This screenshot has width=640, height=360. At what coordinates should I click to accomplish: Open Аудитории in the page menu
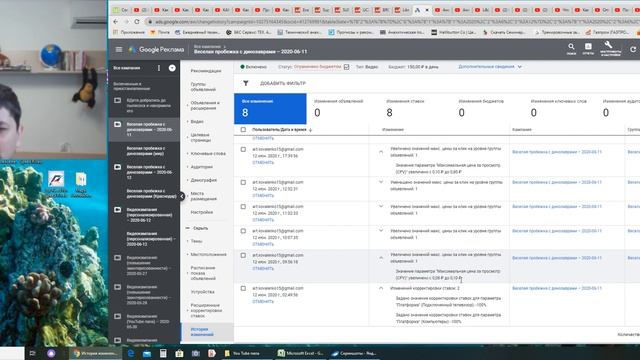pyautogui.click(x=202, y=167)
